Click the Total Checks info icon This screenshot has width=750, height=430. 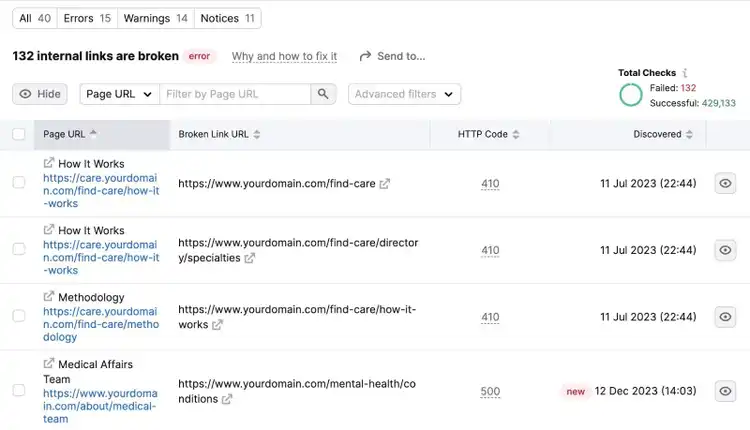(x=685, y=73)
